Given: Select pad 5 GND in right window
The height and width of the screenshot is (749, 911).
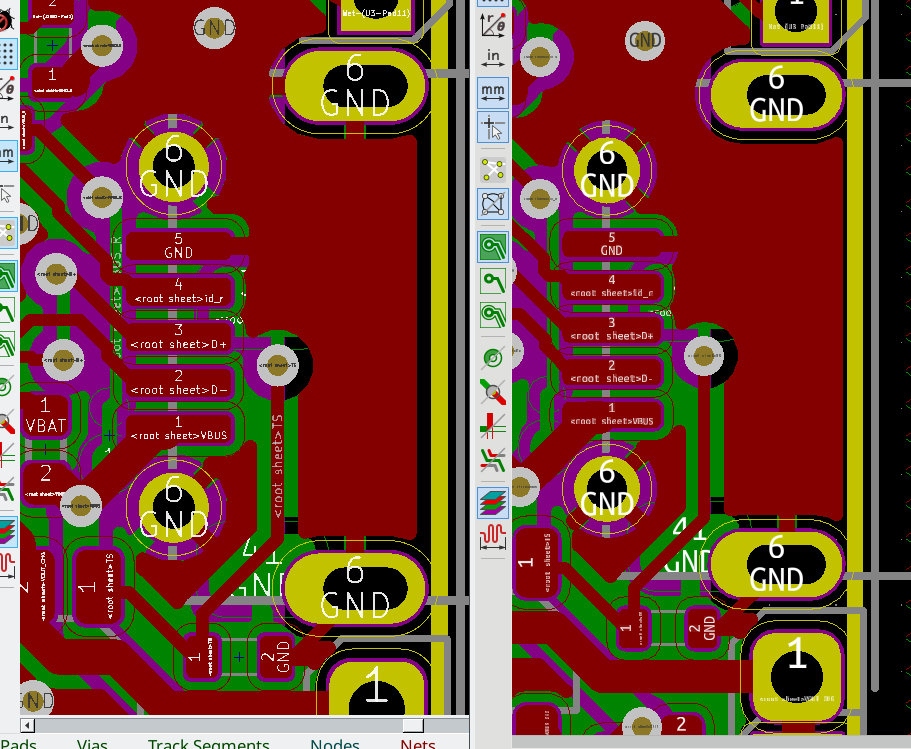Looking at the screenshot, I should [611, 244].
